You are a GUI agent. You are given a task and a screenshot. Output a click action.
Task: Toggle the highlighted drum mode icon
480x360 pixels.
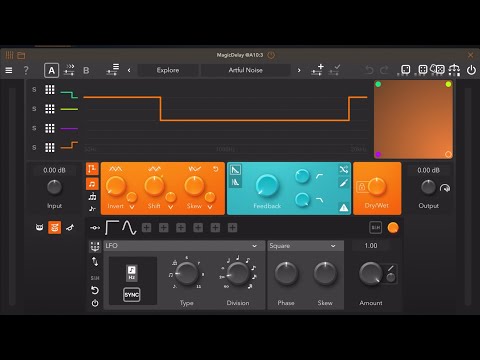click(x=55, y=228)
